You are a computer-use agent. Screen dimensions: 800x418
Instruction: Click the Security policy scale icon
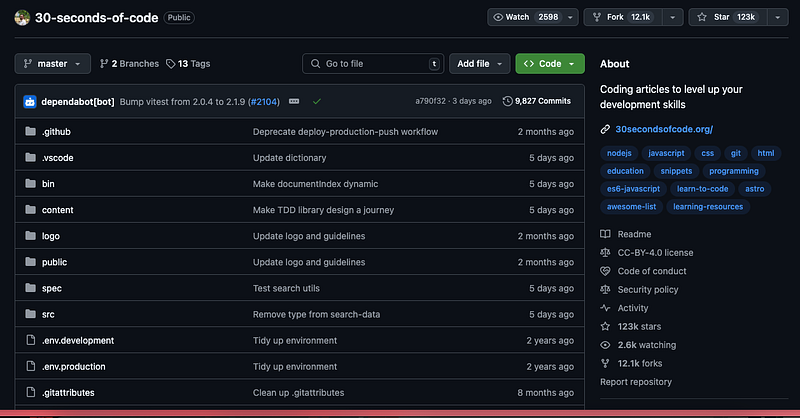coord(605,289)
